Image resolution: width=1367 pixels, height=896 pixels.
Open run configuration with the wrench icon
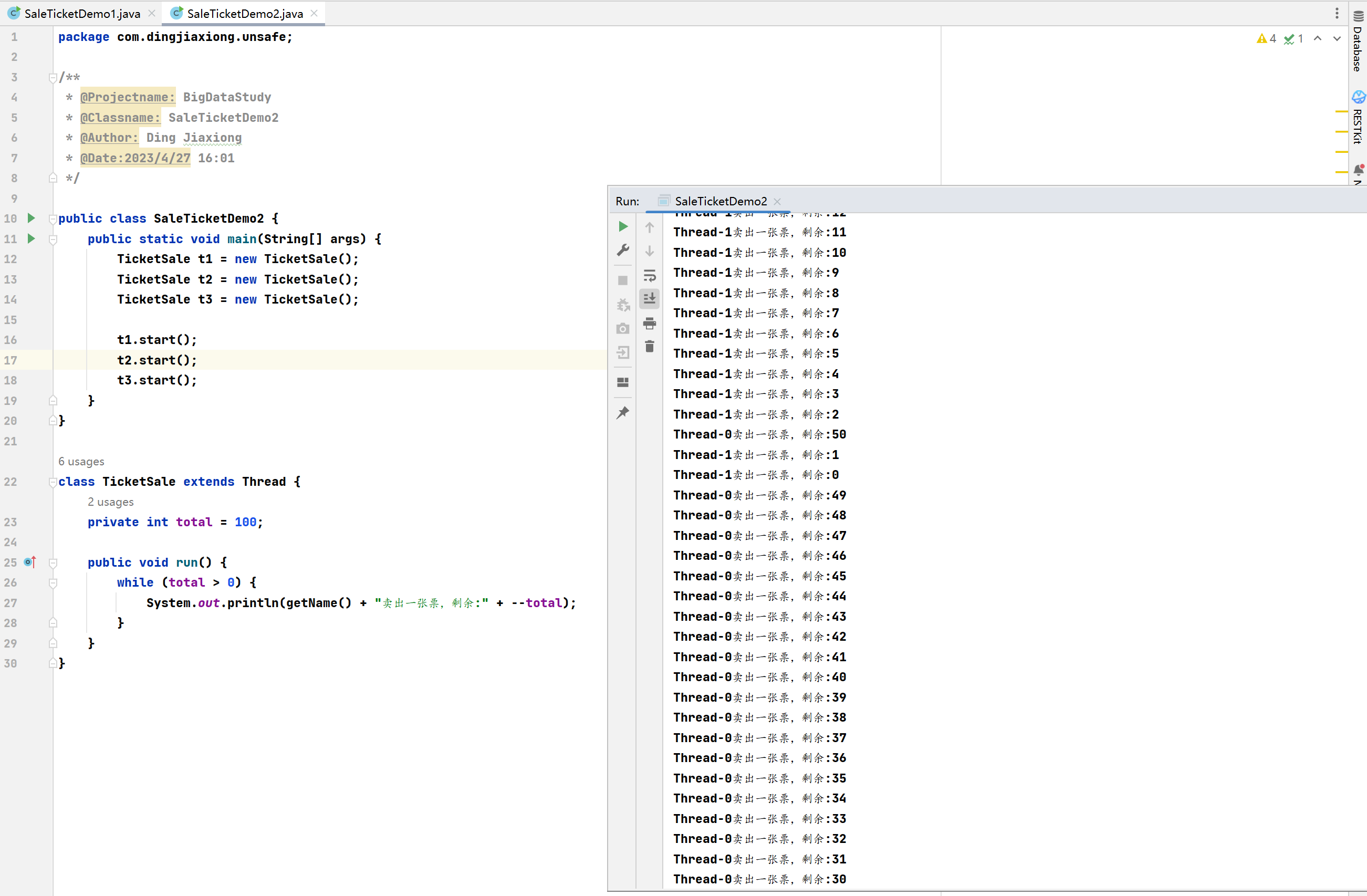click(x=623, y=251)
